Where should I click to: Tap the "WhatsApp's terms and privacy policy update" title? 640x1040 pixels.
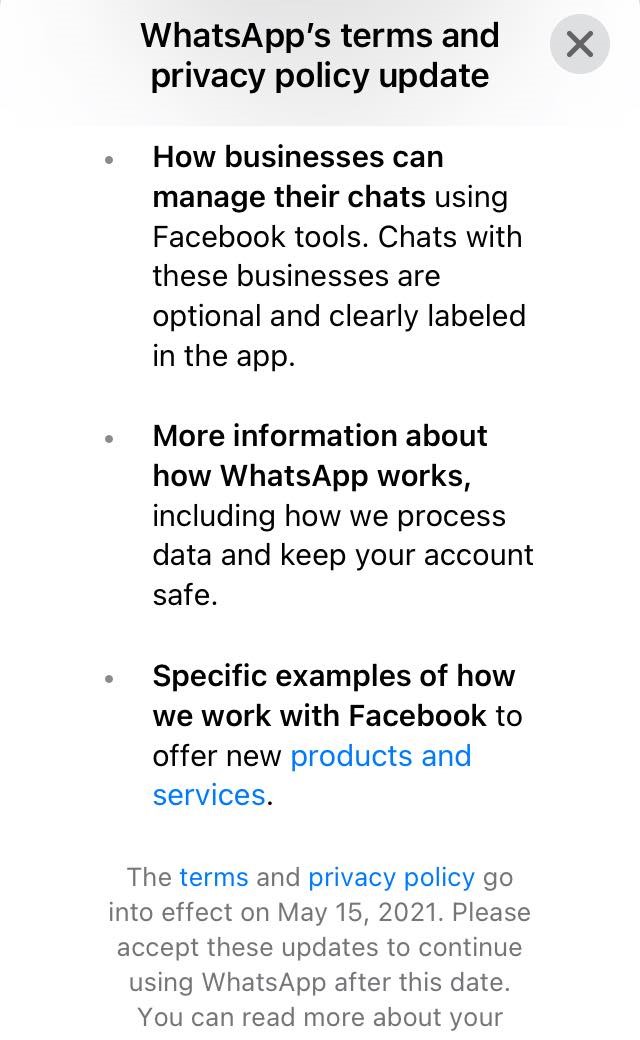(320, 56)
